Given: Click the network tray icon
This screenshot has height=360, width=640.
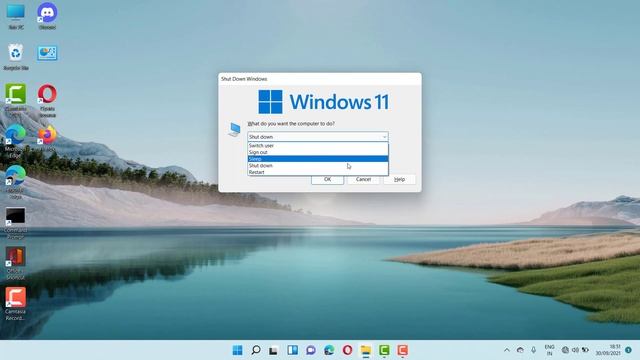Looking at the screenshot, I should 565,350.
